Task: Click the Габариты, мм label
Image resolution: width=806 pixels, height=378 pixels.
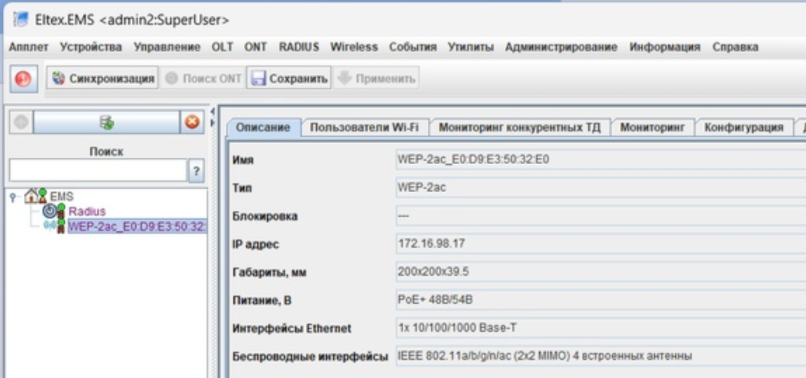Action: pos(269,273)
